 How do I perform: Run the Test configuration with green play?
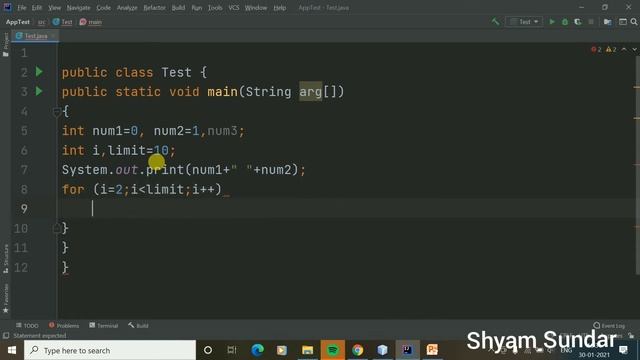552,22
